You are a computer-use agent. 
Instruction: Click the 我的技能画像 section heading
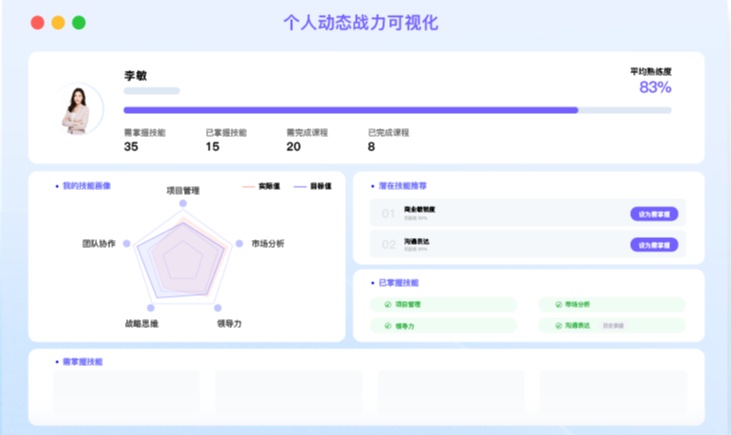87,186
